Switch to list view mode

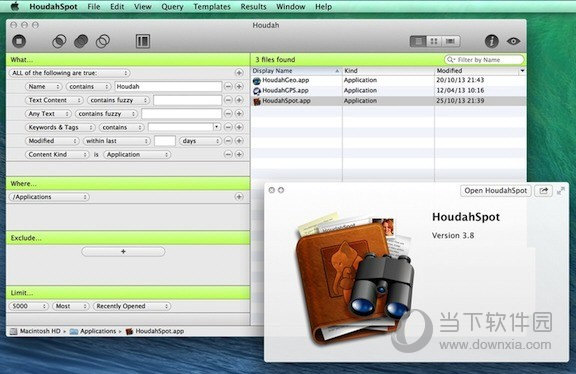pos(418,41)
